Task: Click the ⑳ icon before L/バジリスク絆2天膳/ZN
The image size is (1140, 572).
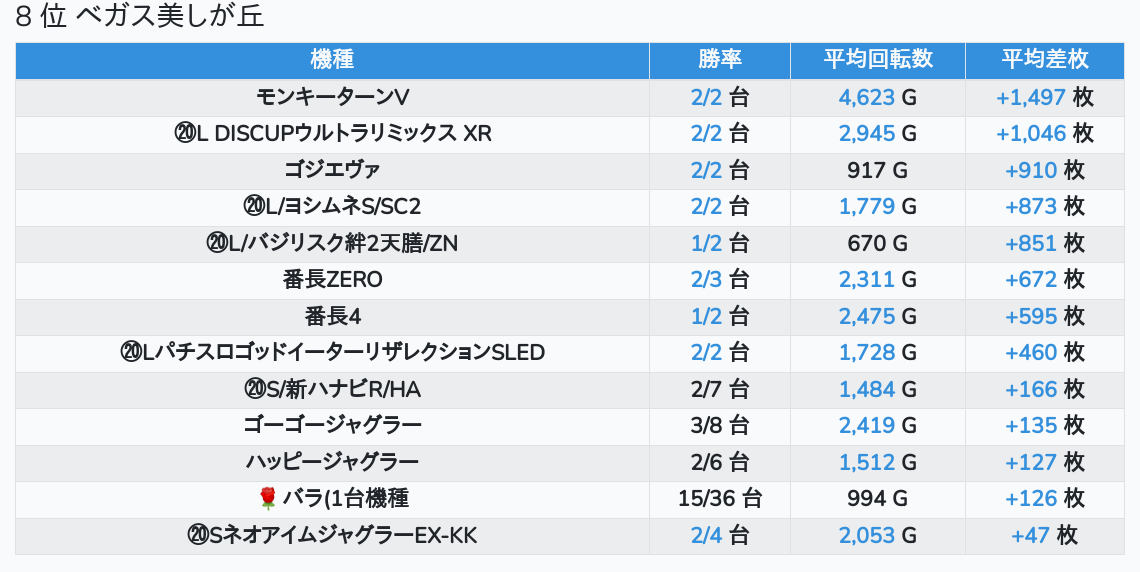Action: (x=217, y=242)
